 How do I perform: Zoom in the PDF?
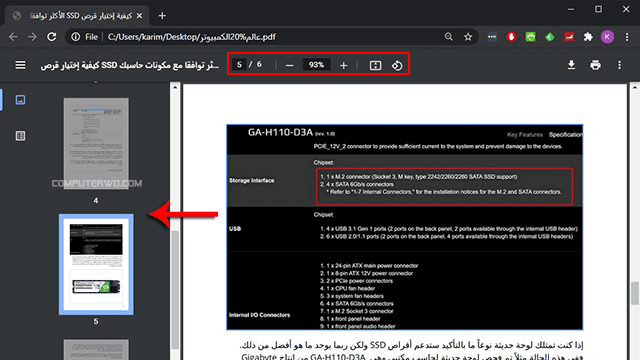coord(344,65)
